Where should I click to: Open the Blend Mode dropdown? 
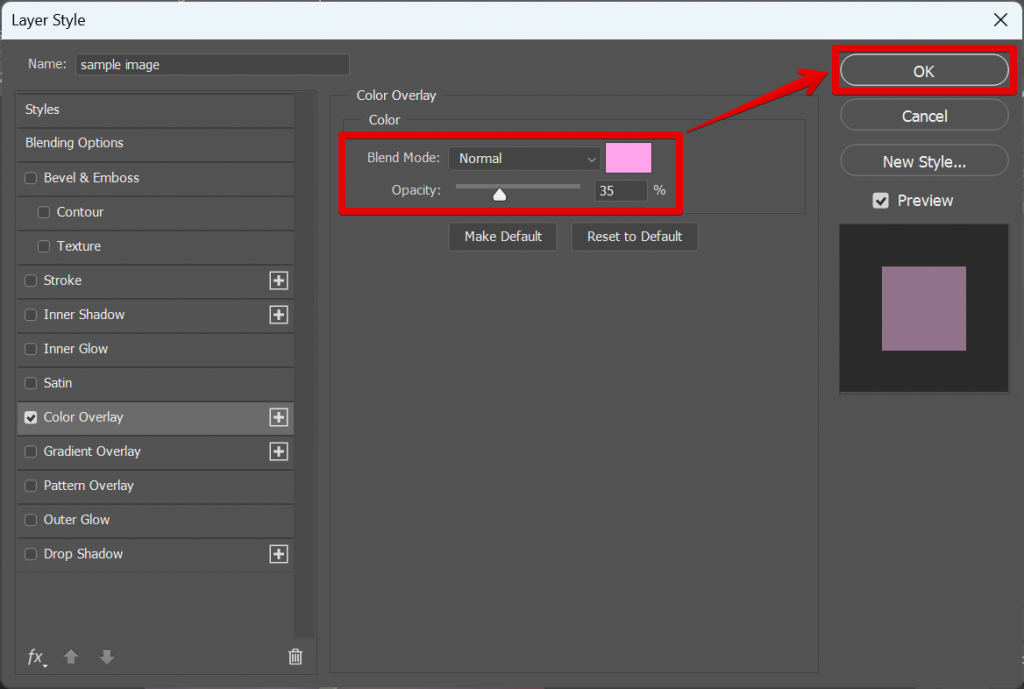tap(525, 158)
